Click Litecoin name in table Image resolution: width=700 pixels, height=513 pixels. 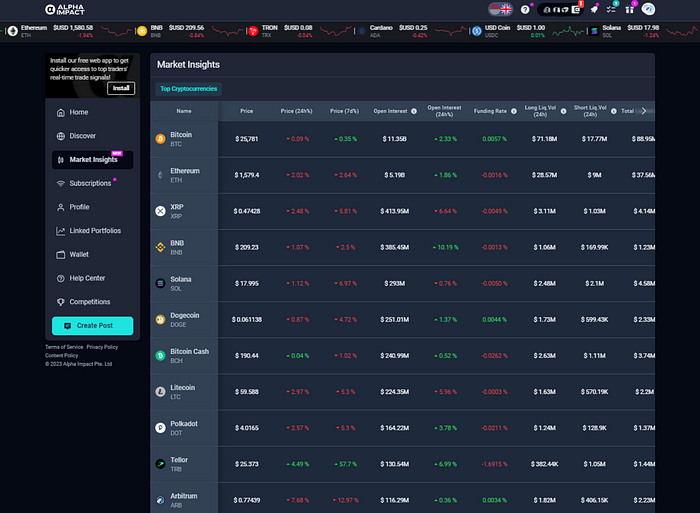point(183,388)
